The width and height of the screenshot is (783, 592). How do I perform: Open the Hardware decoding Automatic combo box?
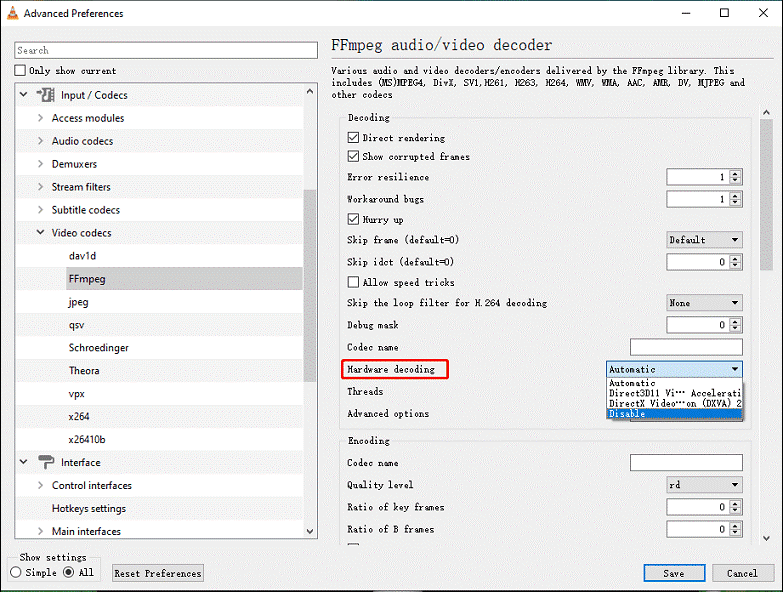[x=674, y=369]
